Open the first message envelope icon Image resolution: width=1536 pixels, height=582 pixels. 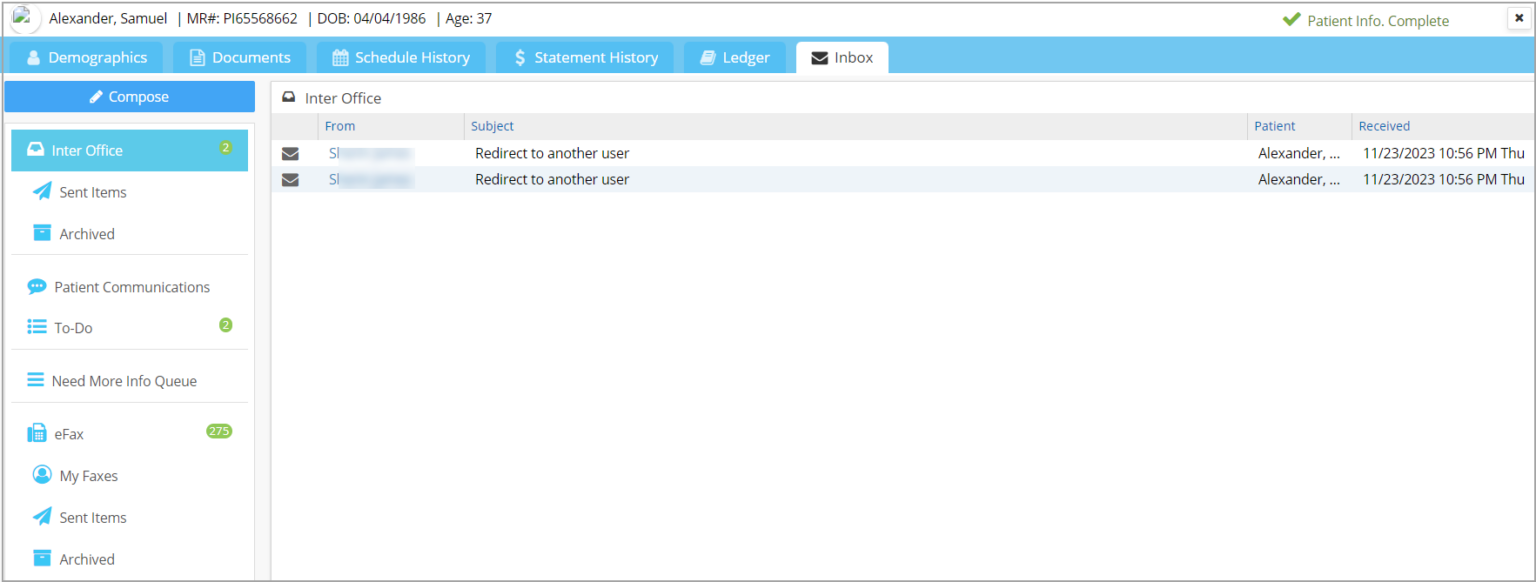tap(290, 153)
